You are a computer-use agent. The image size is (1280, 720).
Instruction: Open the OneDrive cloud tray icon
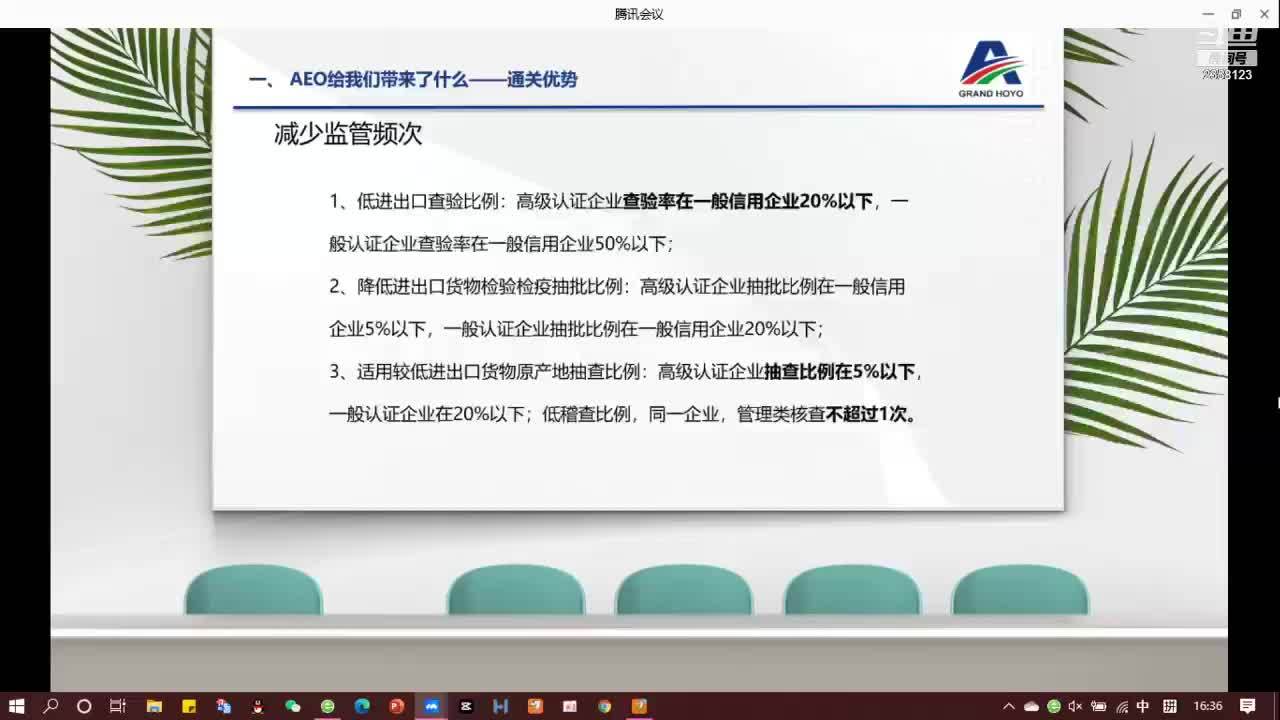coord(1031,706)
